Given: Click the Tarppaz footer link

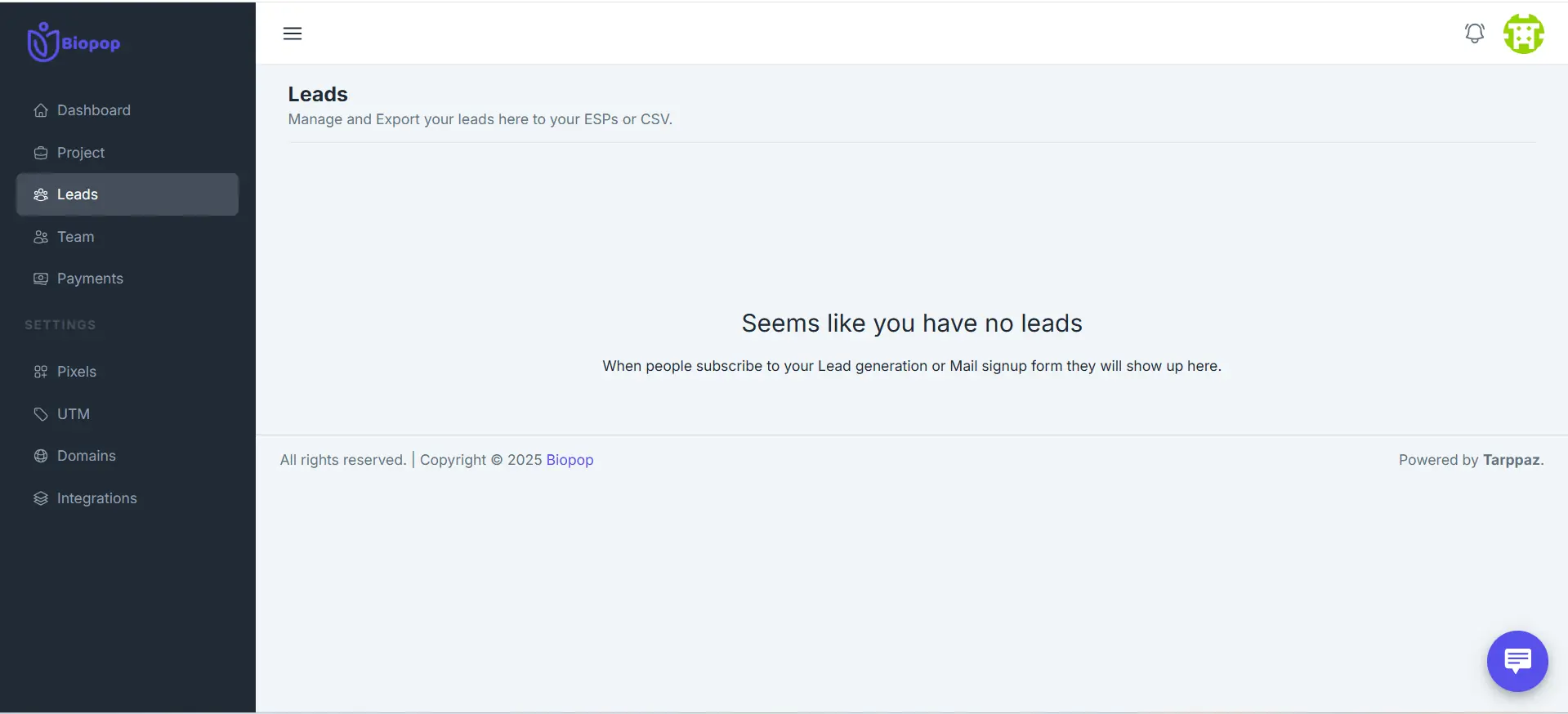Looking at the screenshot, I should [x=1512, y=460].
